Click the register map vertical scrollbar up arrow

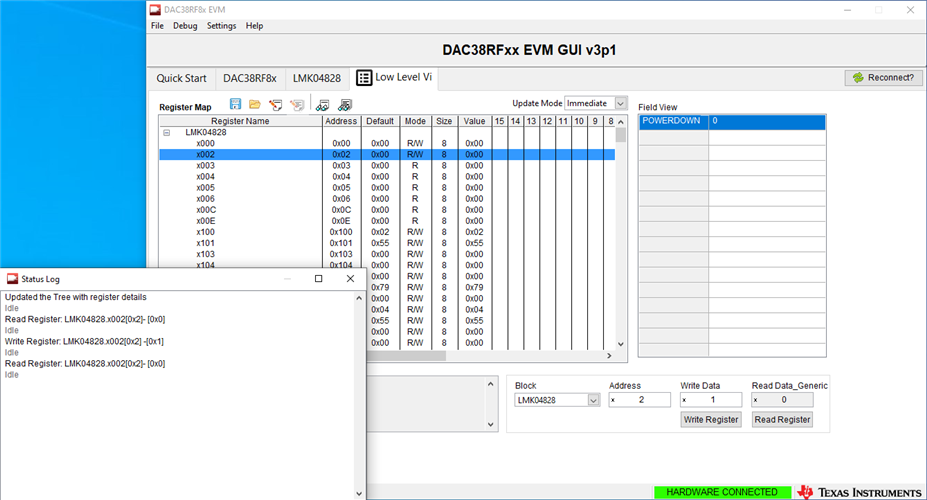pyautogui.click(x=621, y=122)
